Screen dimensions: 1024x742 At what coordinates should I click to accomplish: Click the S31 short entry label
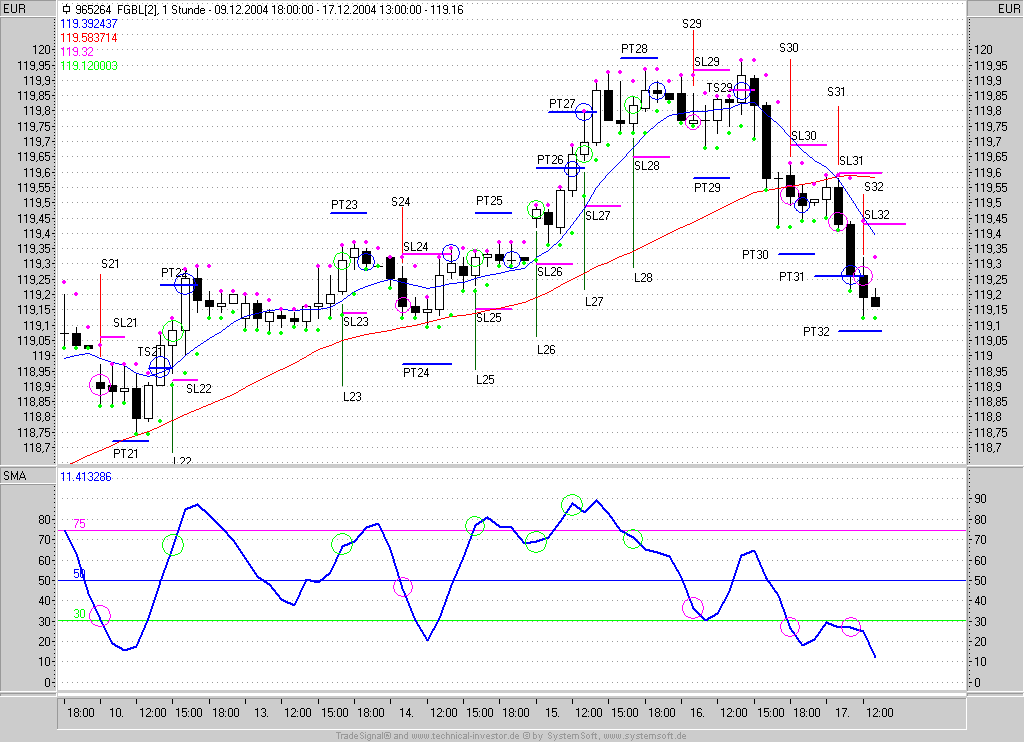tap(836, 92)
